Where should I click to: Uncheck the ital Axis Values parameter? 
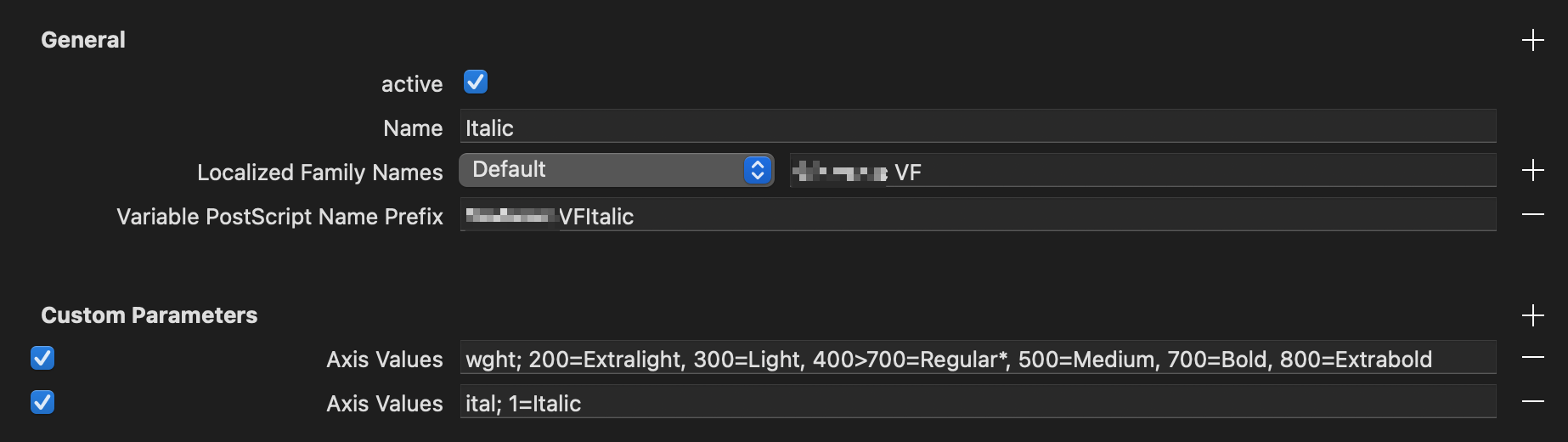click(42, 402)
